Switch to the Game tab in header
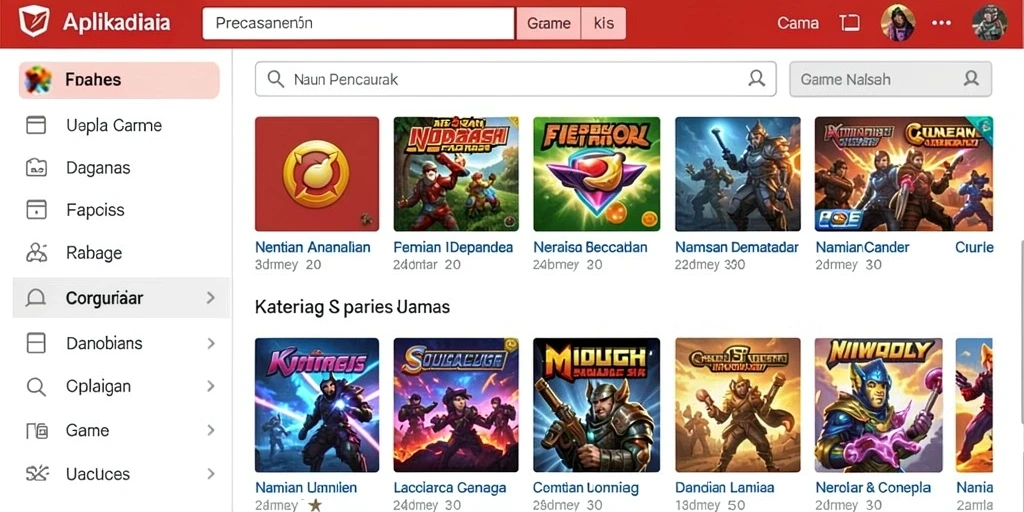 tap(549, 24)
